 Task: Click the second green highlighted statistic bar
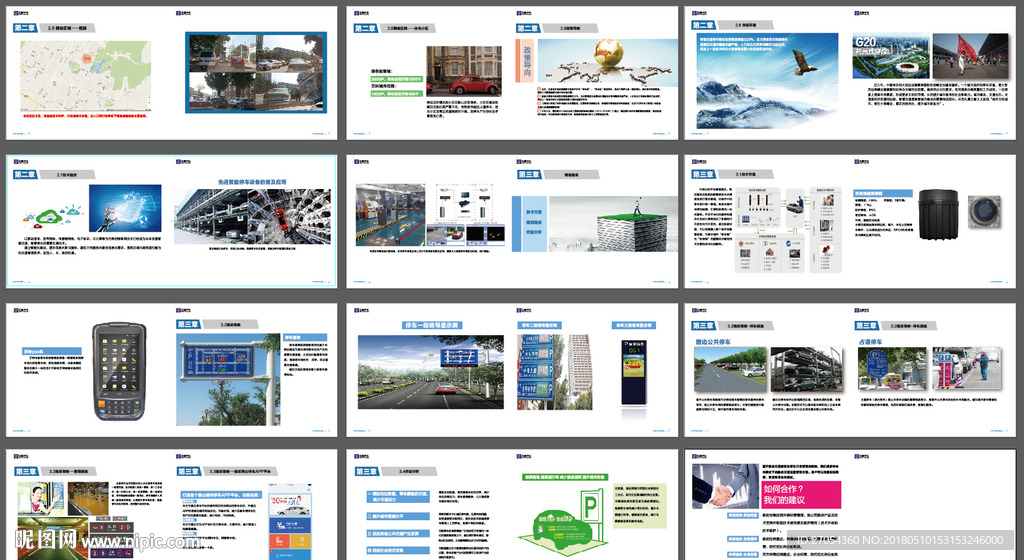(396, 94)
